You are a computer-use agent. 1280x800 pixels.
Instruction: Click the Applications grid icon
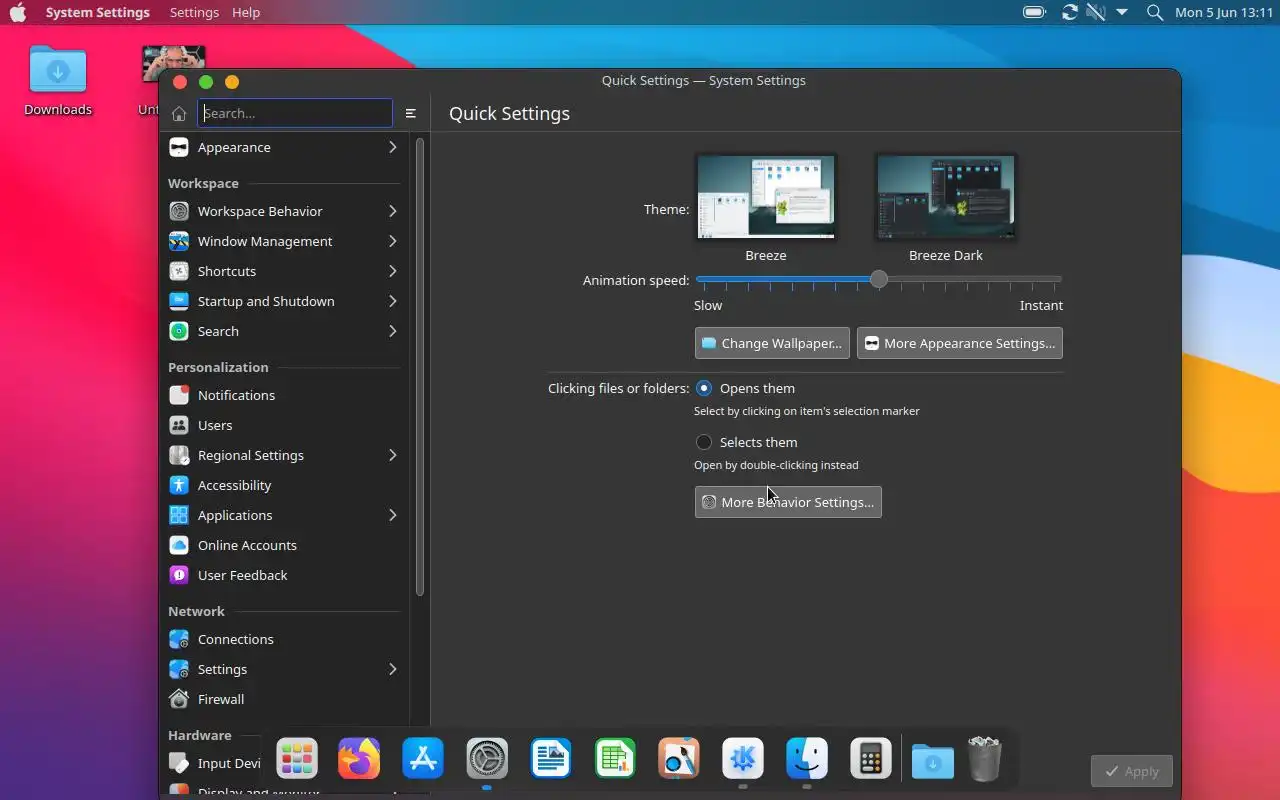point(179,515)
